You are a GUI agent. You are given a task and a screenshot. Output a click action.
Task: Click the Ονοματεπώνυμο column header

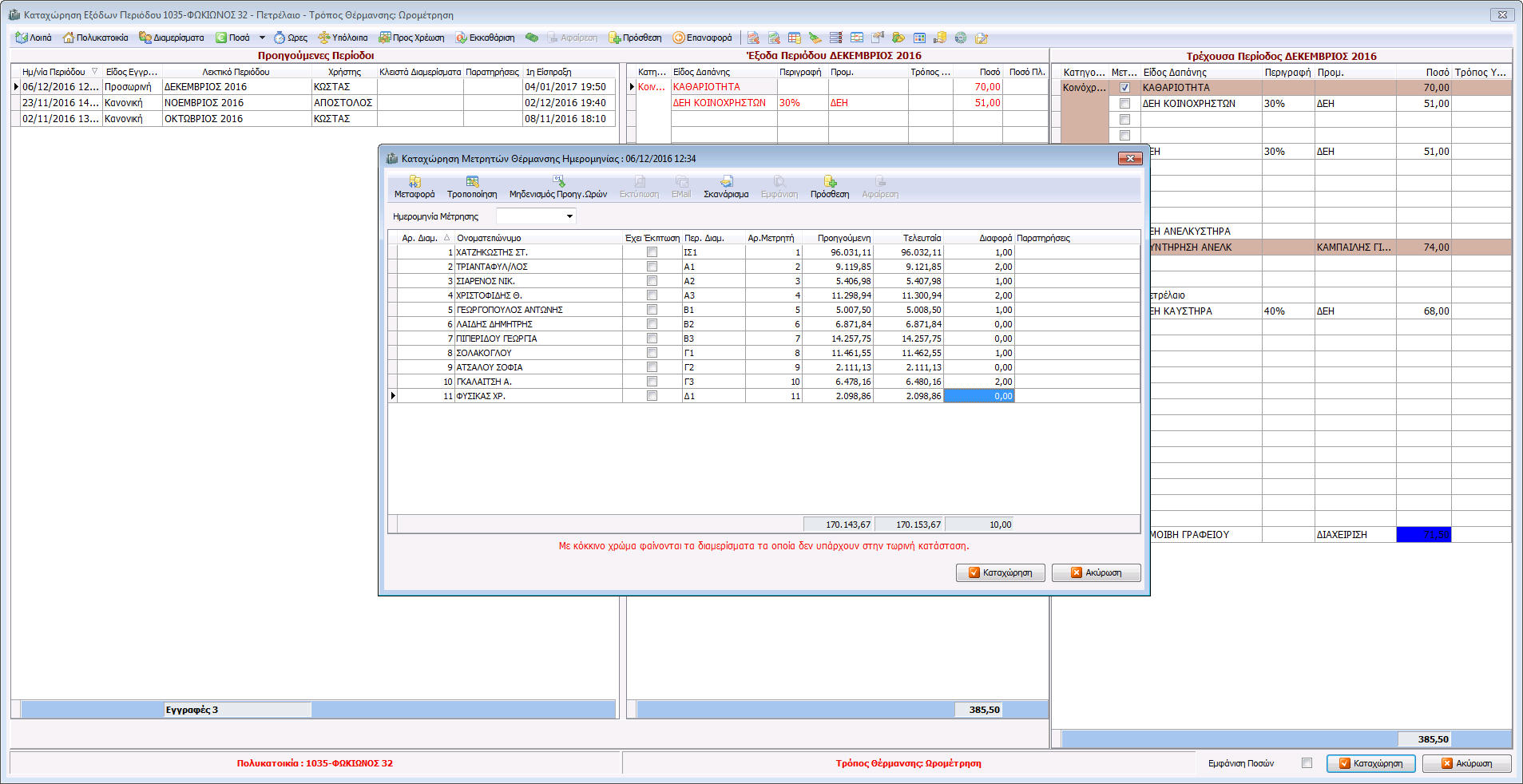[x=538, y=238]
